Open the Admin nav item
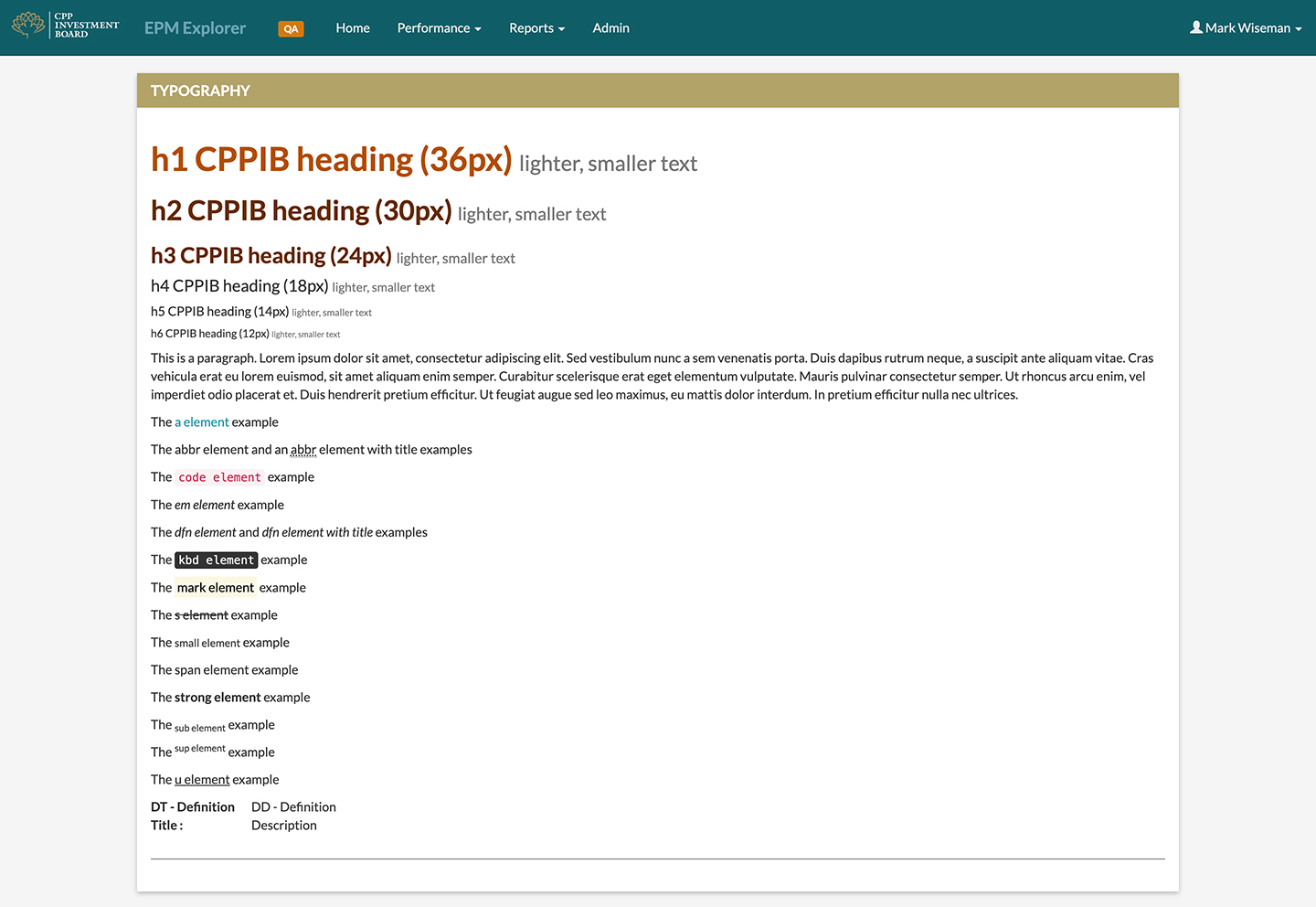The height and width of the screenshot is (907, 1316). pos(610,28)
